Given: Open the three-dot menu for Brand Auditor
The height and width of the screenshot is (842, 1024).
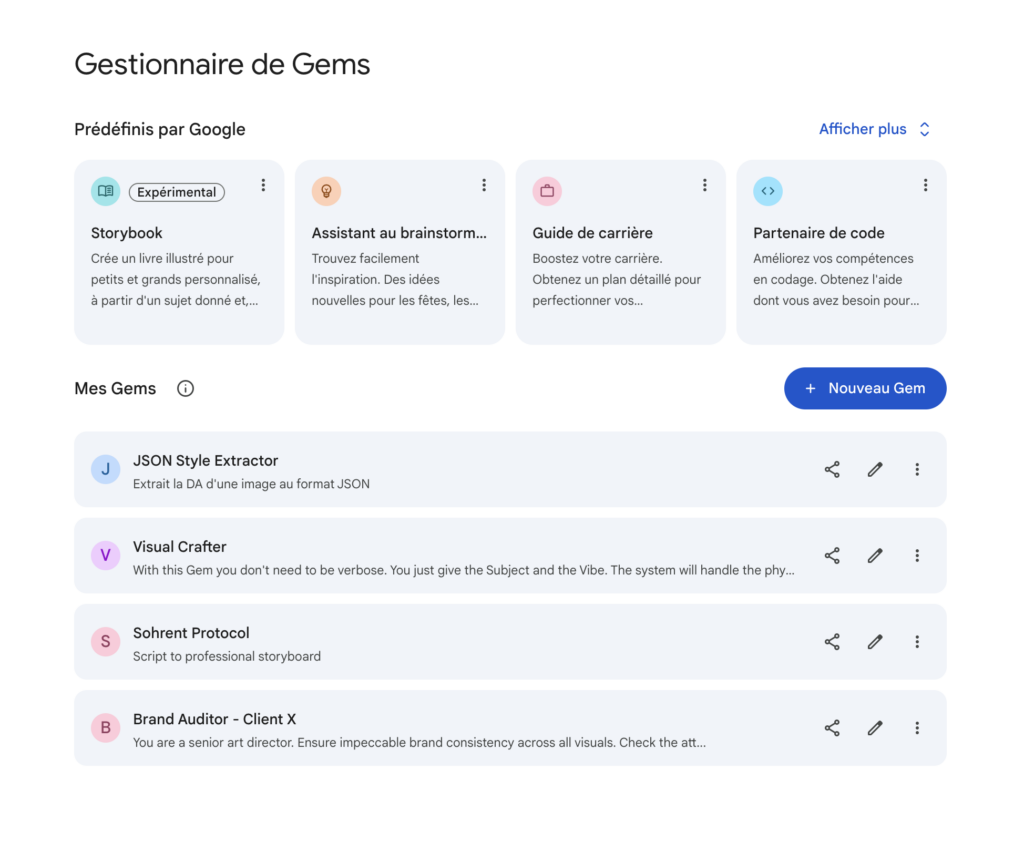Looking at the screenshot, I should (917, 728).
